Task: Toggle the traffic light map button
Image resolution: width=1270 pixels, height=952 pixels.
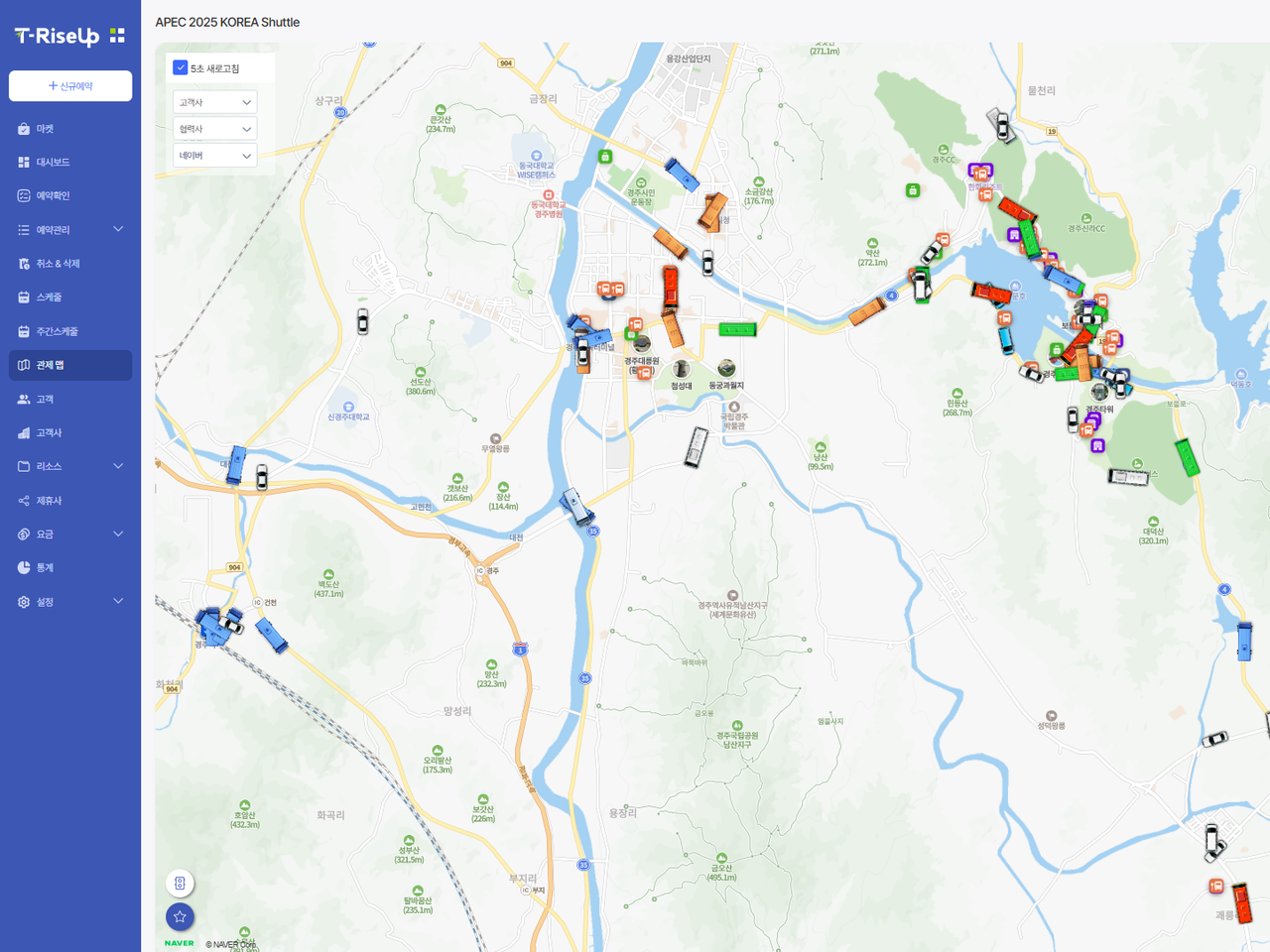Action: [x=180, y=883]
